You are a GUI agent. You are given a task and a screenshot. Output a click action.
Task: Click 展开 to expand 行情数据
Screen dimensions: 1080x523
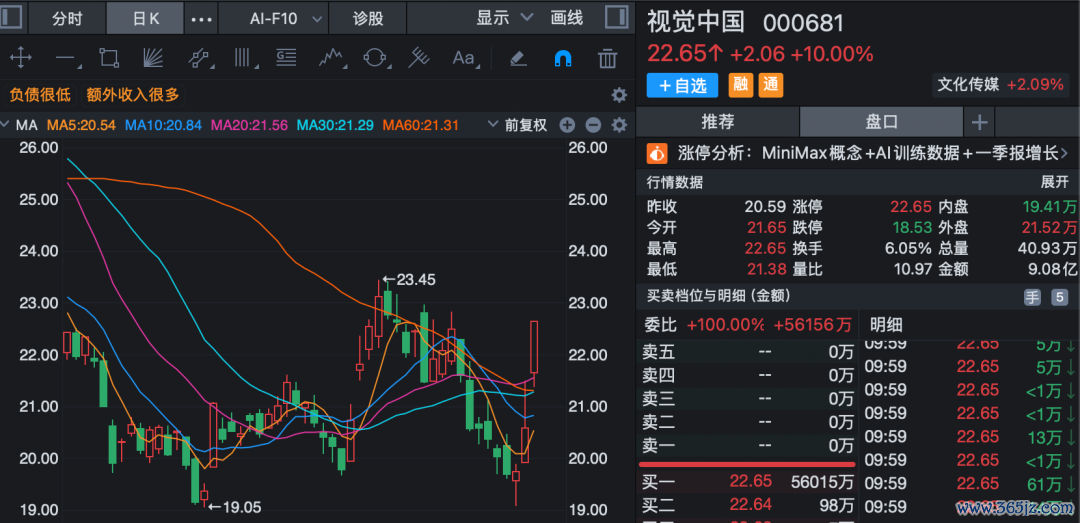point(1054,183)
